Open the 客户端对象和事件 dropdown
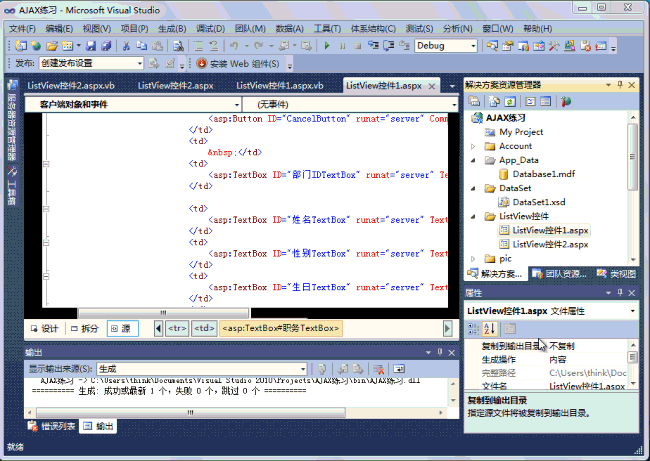The height and width of the screenshot is (461, 650). (237, 104)
